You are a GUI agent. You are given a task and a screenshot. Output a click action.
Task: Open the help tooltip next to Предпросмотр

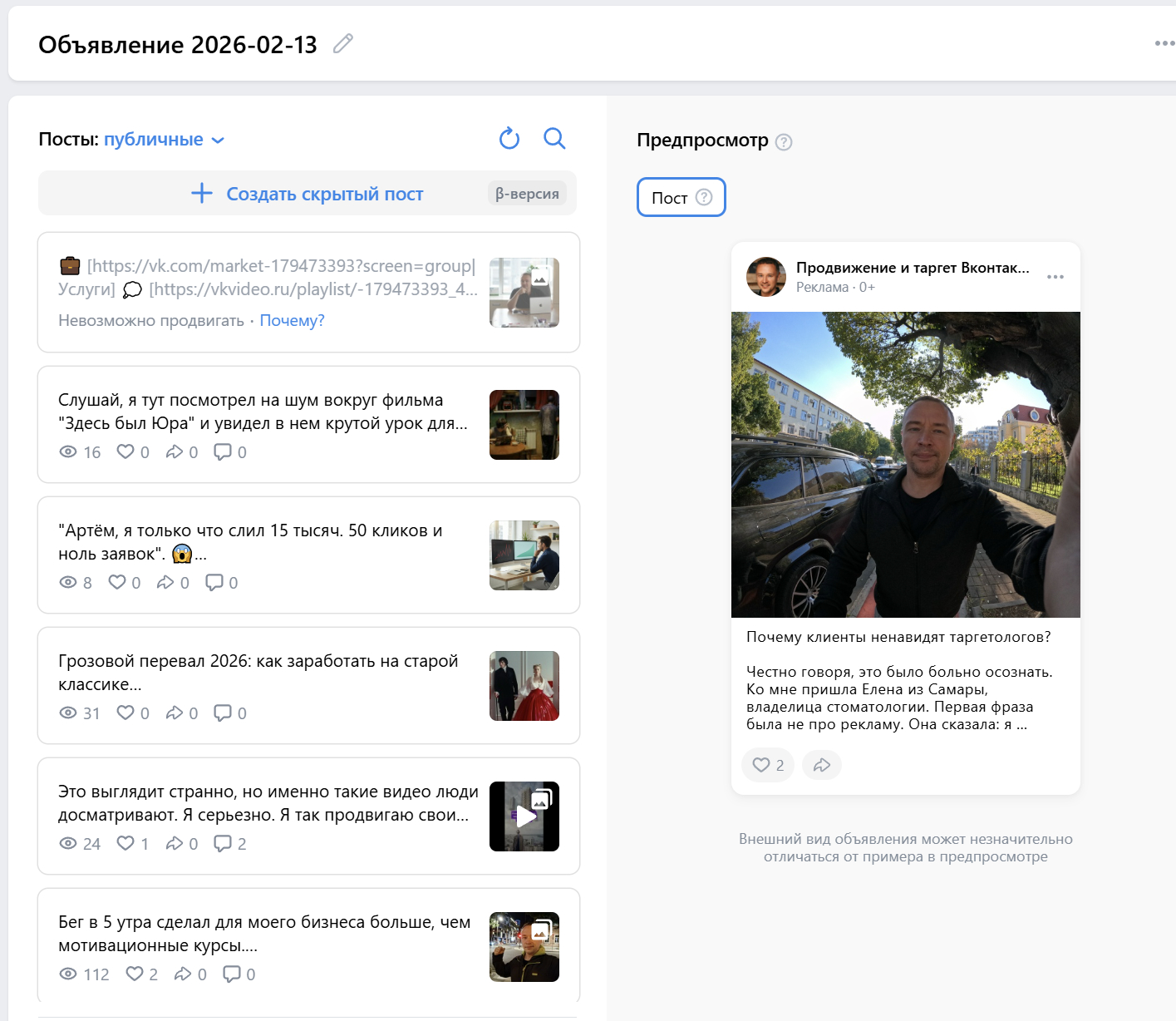point(784,142)
